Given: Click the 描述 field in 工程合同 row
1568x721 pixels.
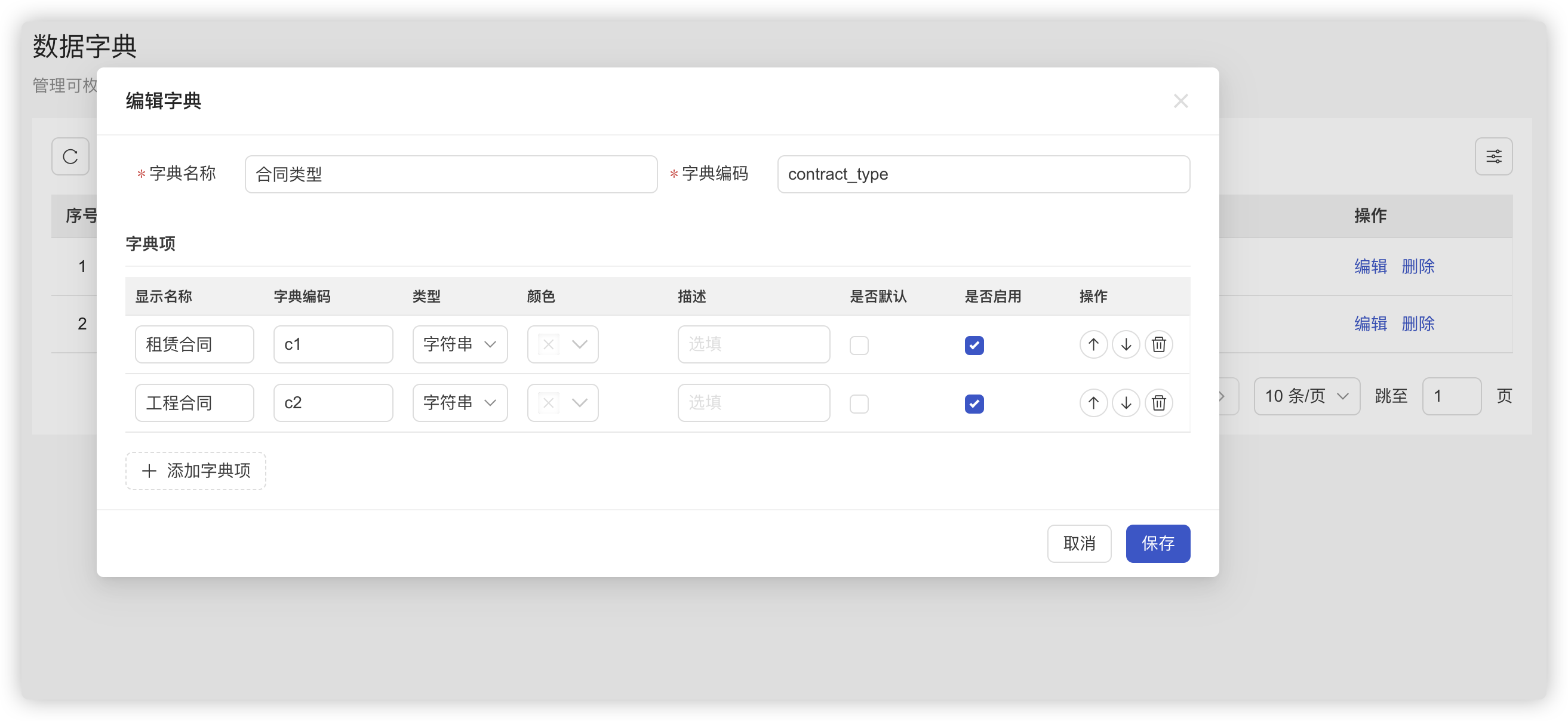Looking at the screenshot, I should click(x=753, y=403).
